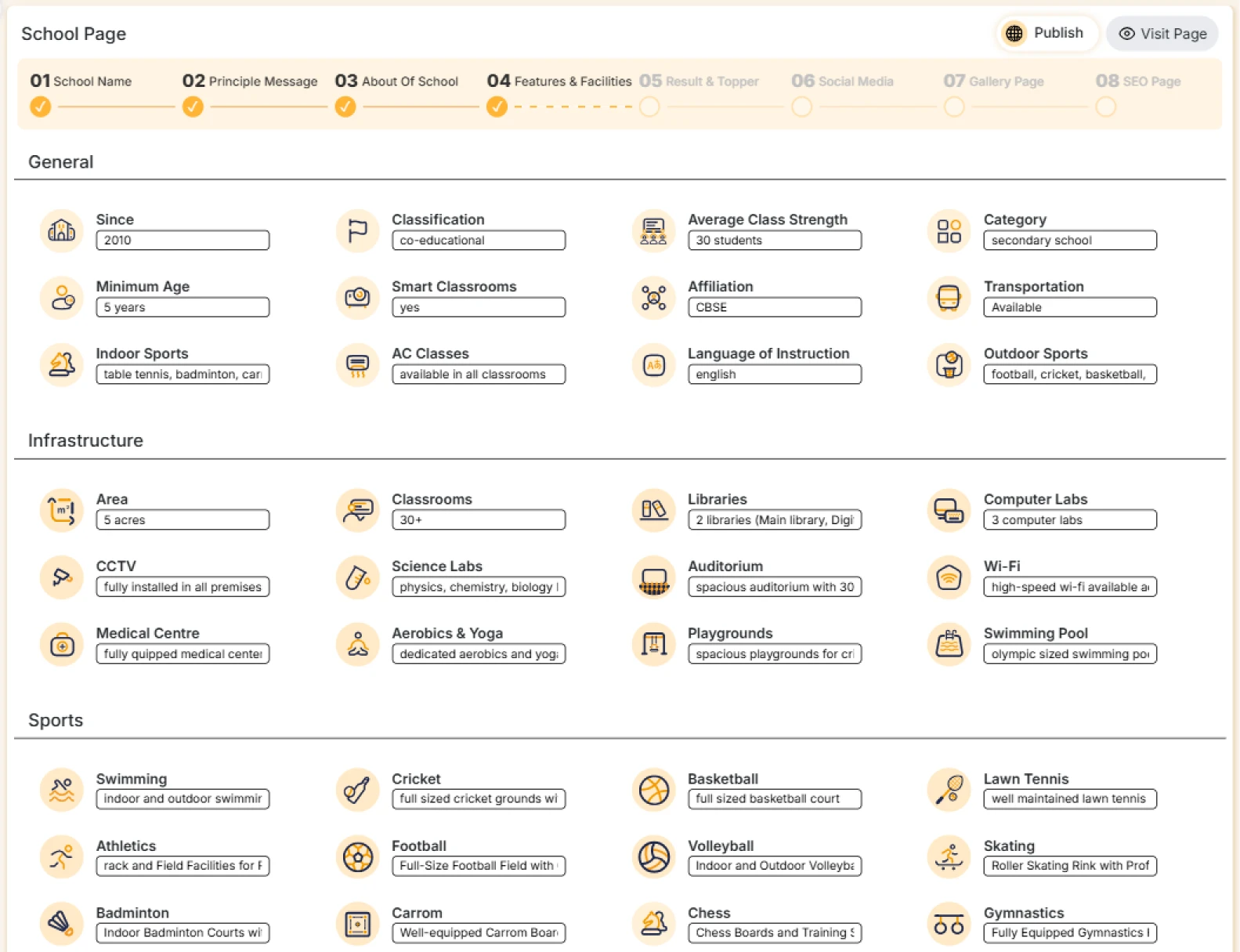
Task: Click the Transportation bus icon
Action: coord(949,298)
